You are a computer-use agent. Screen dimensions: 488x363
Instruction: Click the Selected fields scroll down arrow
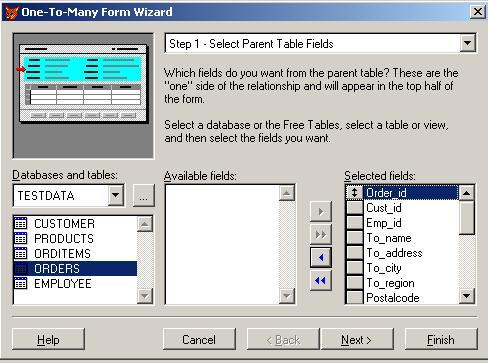pyautogui.click(x=466, y=296)
